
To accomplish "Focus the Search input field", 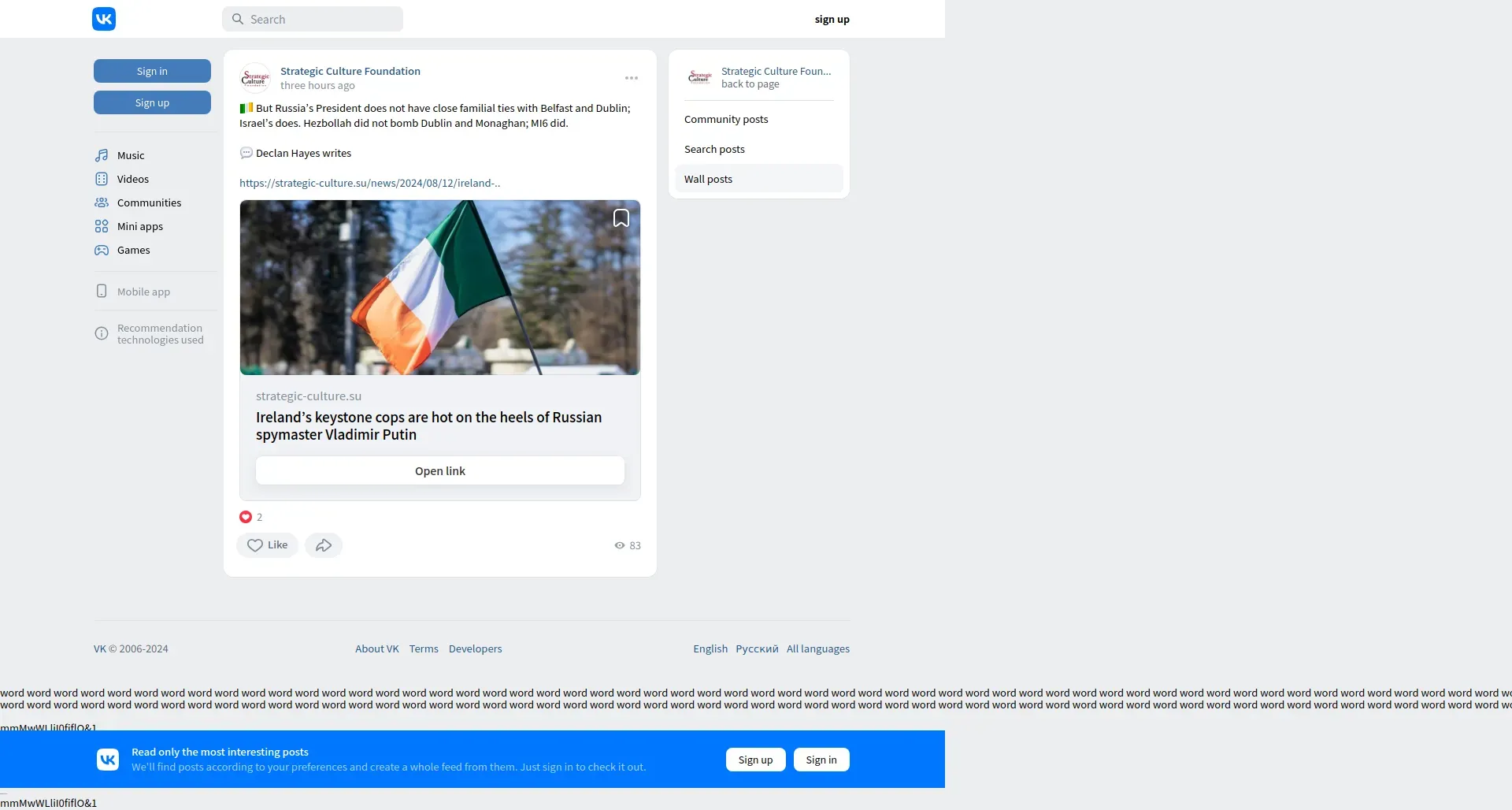I will (x=313, y=19).
